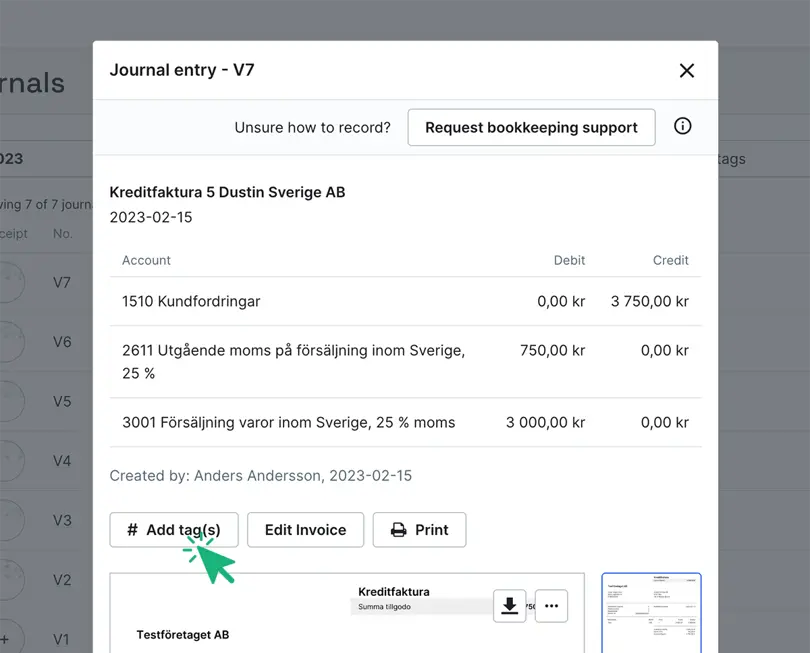Click the No. column header in background
The width and height of the screenshot is (810, 653).
pyautogui.click(x=63, y=234)
